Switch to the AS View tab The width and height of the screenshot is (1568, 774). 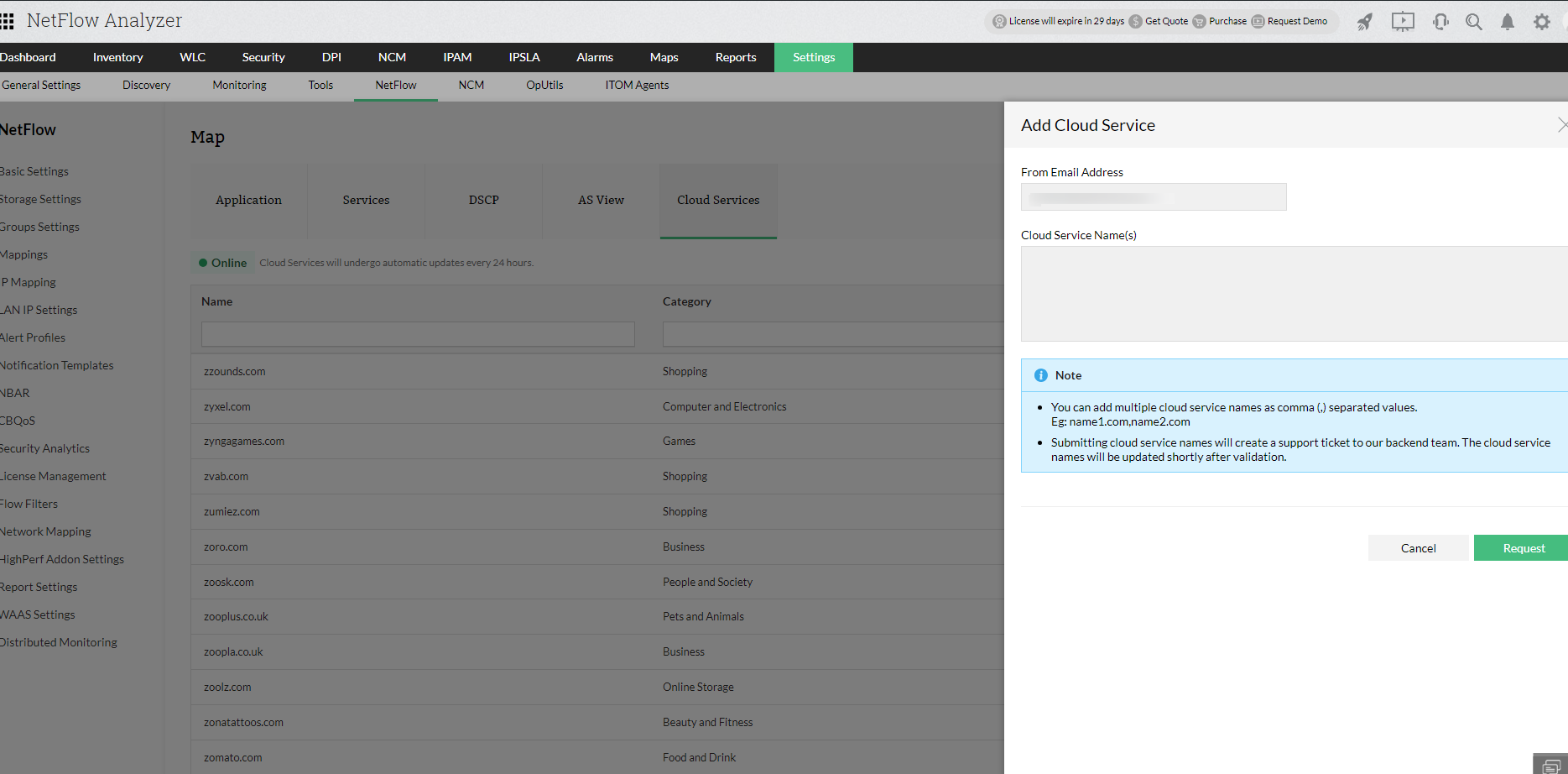[x=601, y=201]
